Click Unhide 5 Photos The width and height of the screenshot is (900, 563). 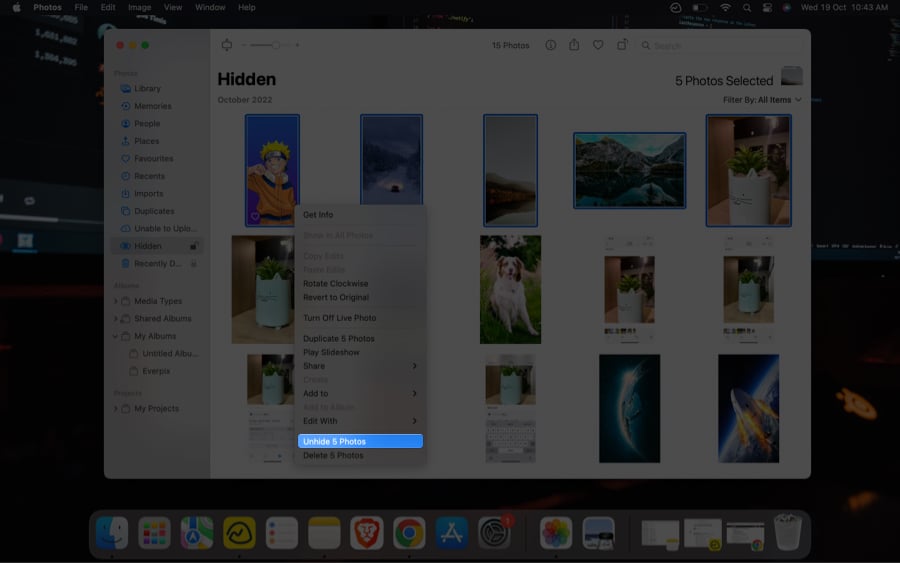pos(360,441)
